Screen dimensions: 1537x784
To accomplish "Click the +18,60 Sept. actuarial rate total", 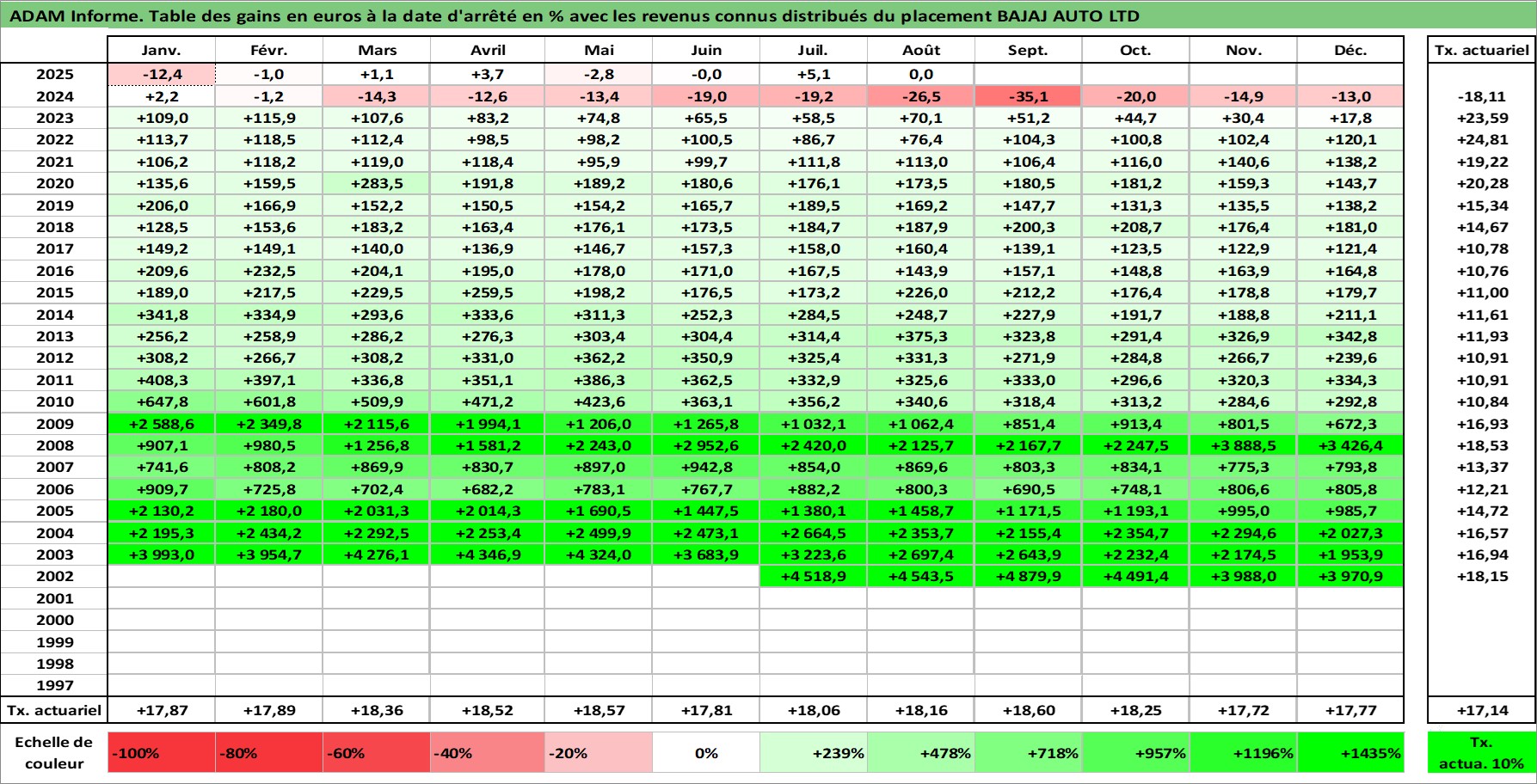I will (x=1029, y=710).
